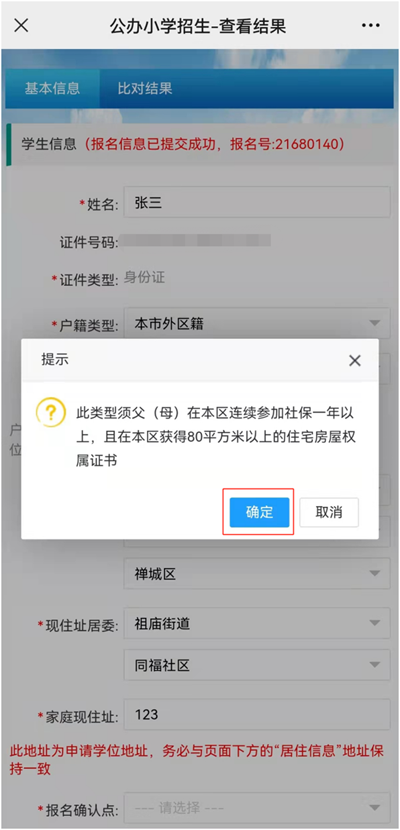Viewport: 400px width, 830px height.
Task: Switch to the 比对结果 tab
Action: click(x=145, y=88)
